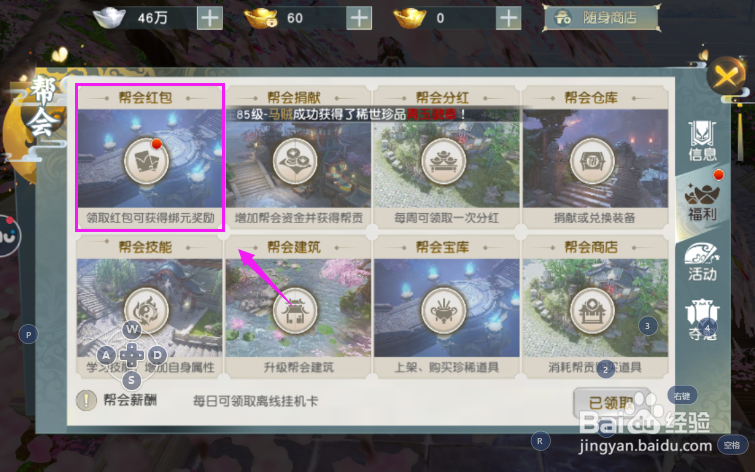Switch to the 活动 side tab

point(703,262)
